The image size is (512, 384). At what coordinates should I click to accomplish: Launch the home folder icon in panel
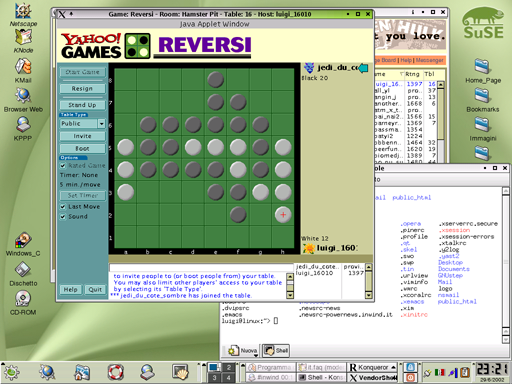tap(82, 372)
